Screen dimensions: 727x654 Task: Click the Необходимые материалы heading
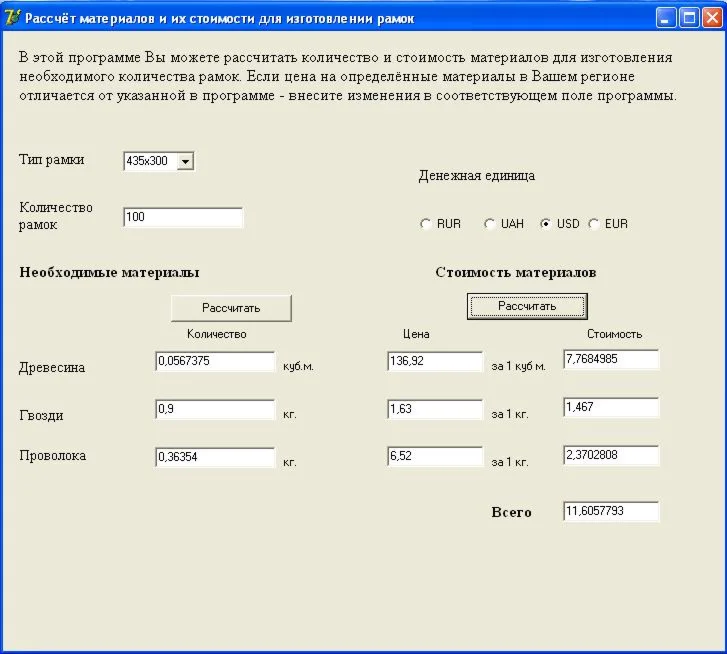109,272
